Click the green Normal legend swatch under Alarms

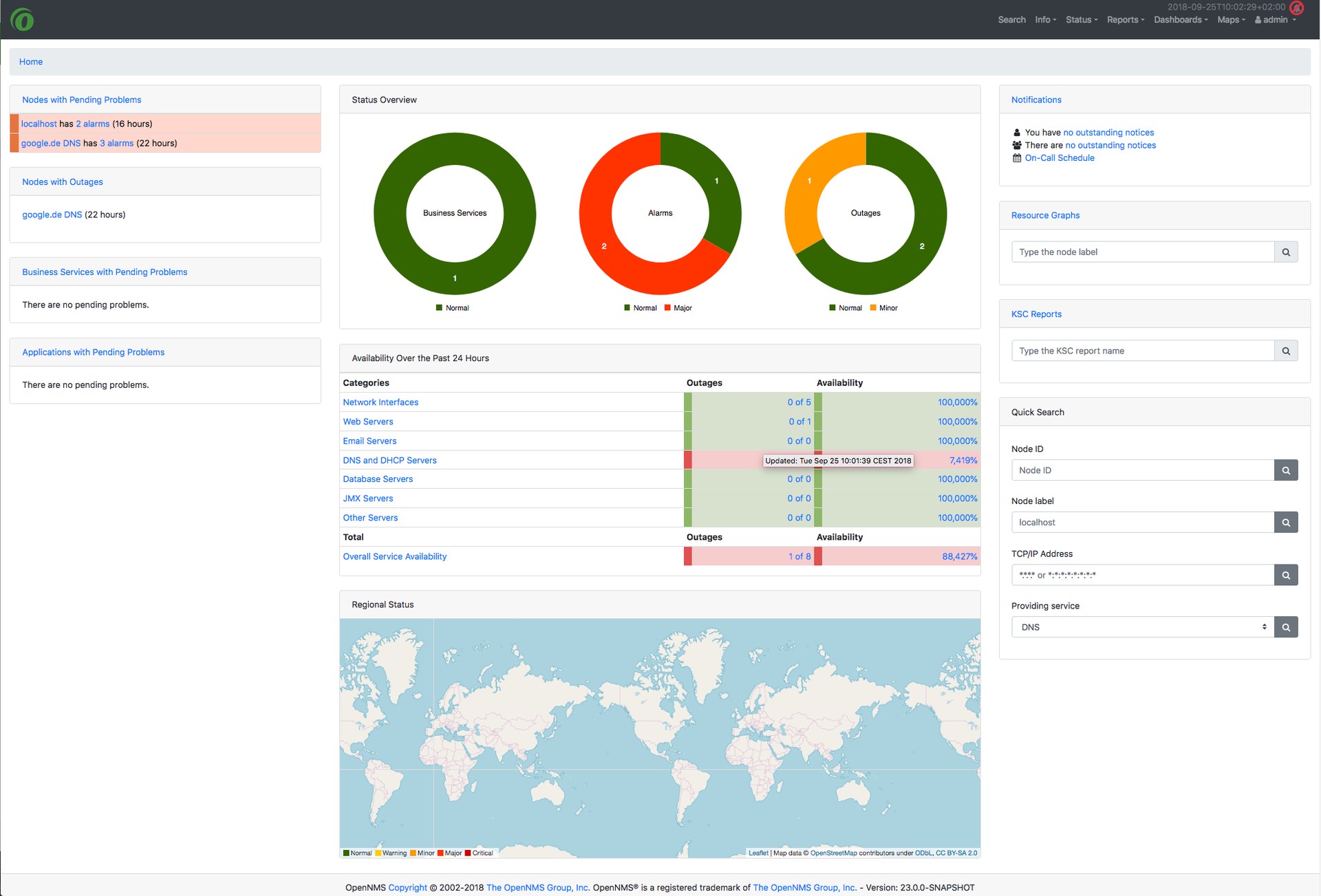[x=627, y=307]
